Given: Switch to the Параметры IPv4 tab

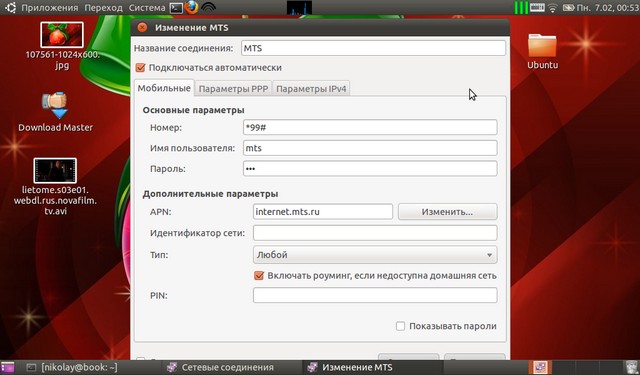Looking at the screenshot, I should click(311, 89).
